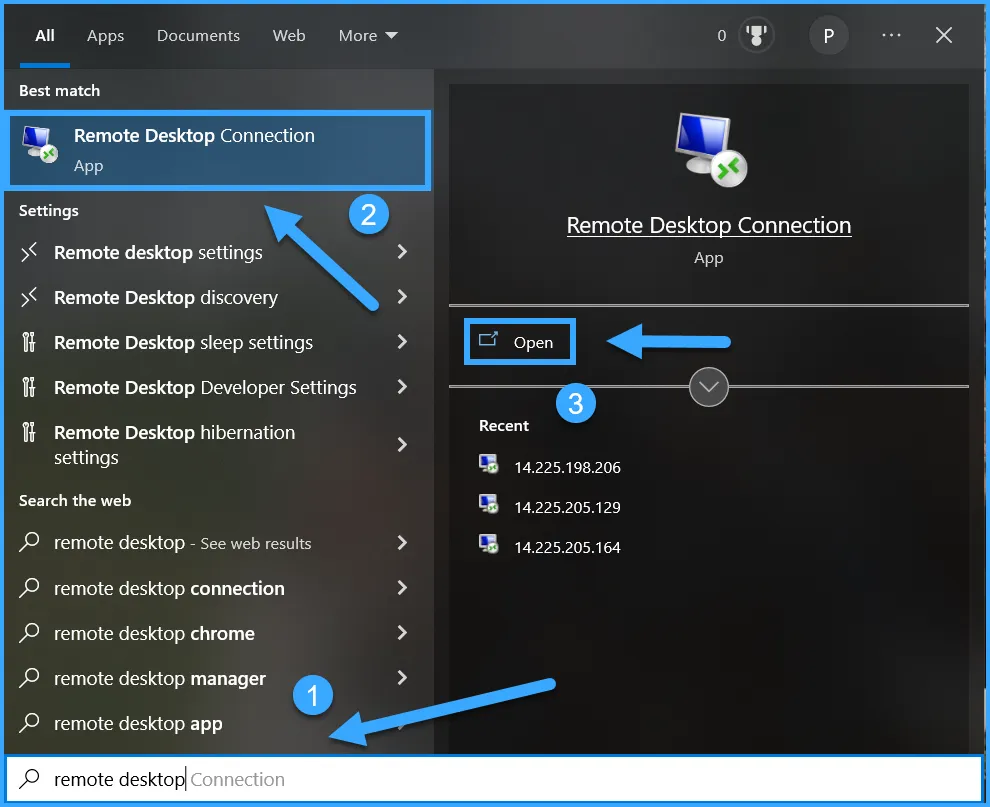Click the search icon beside remote desktop chrome
This screenshot has height=807, width=990.
pyautogui.click(x=30, y=633)
